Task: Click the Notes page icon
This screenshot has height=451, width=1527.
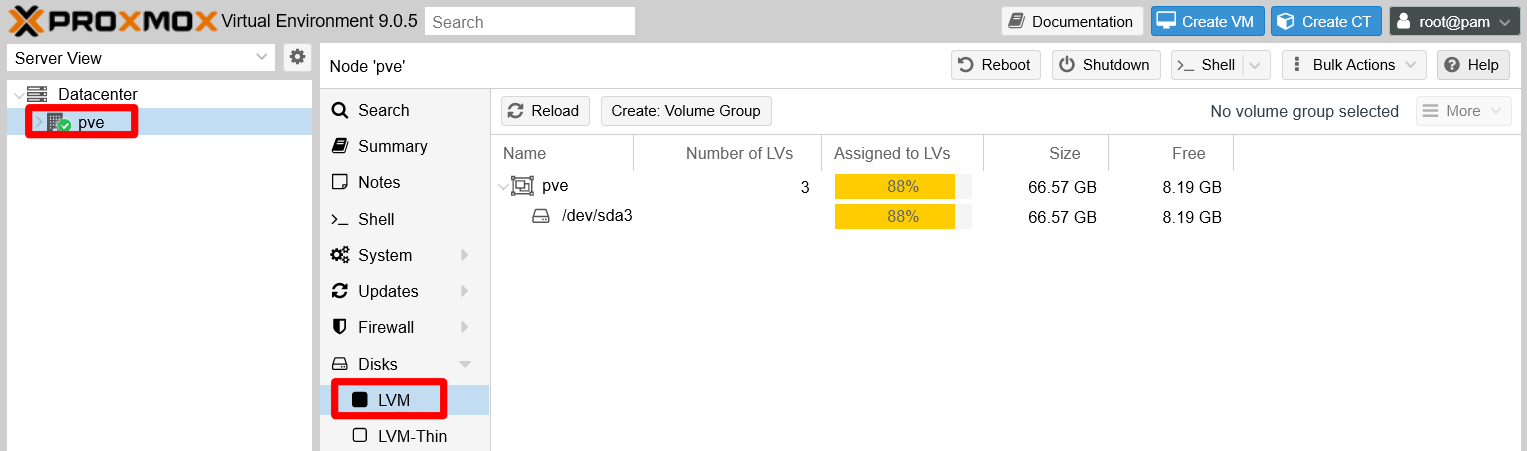Action: click(340, 182)
